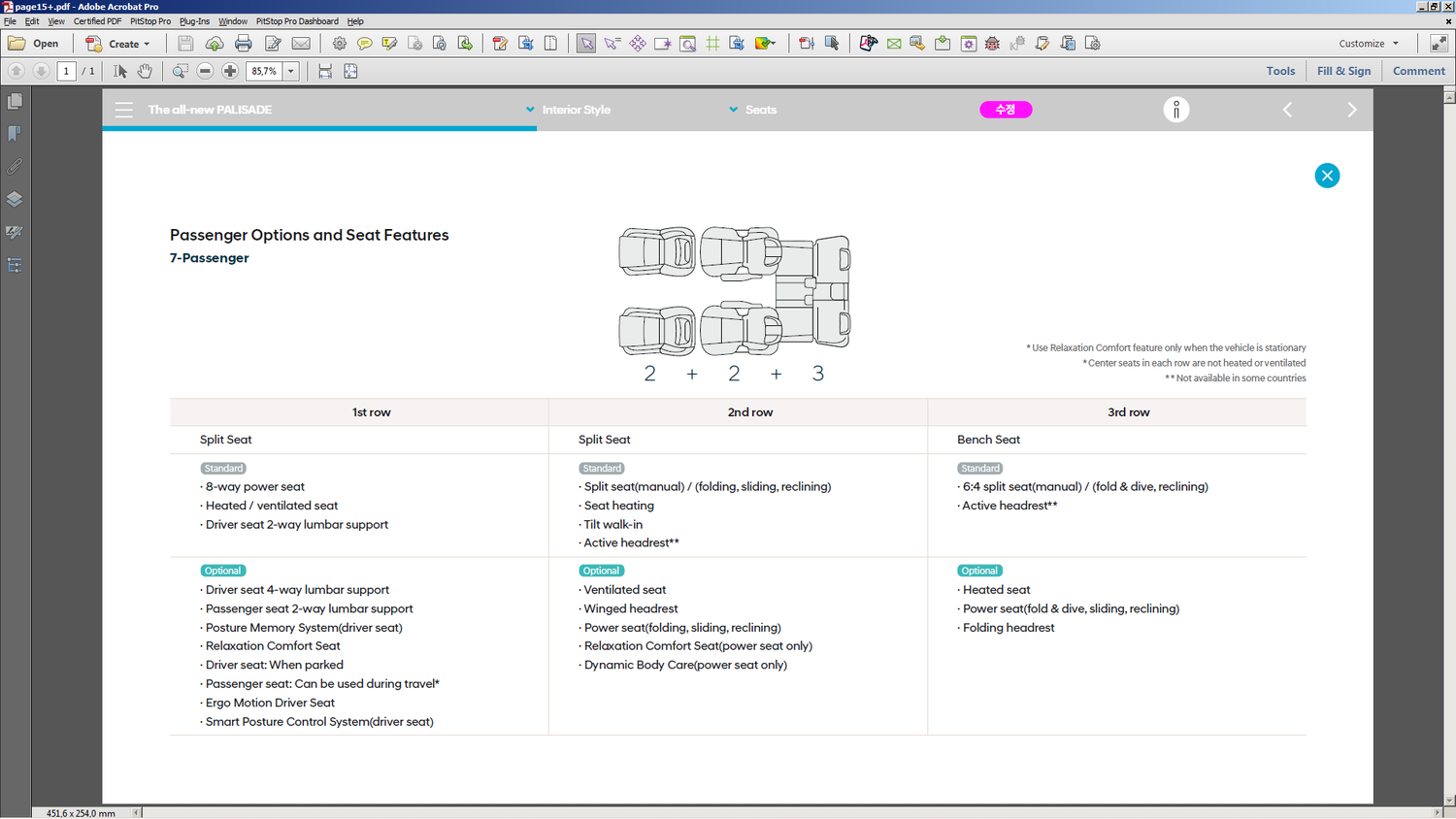Open the zoom level dropdown arrow

point(290,71)
